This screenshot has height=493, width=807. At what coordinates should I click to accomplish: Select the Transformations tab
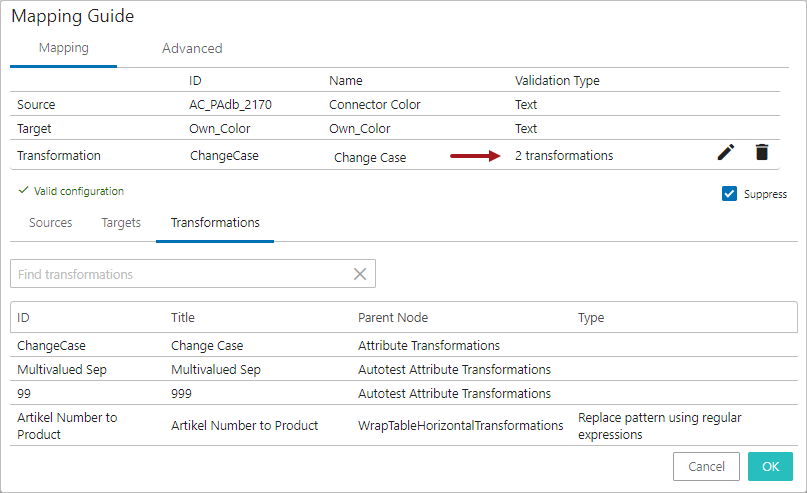[x=215, y=223]
